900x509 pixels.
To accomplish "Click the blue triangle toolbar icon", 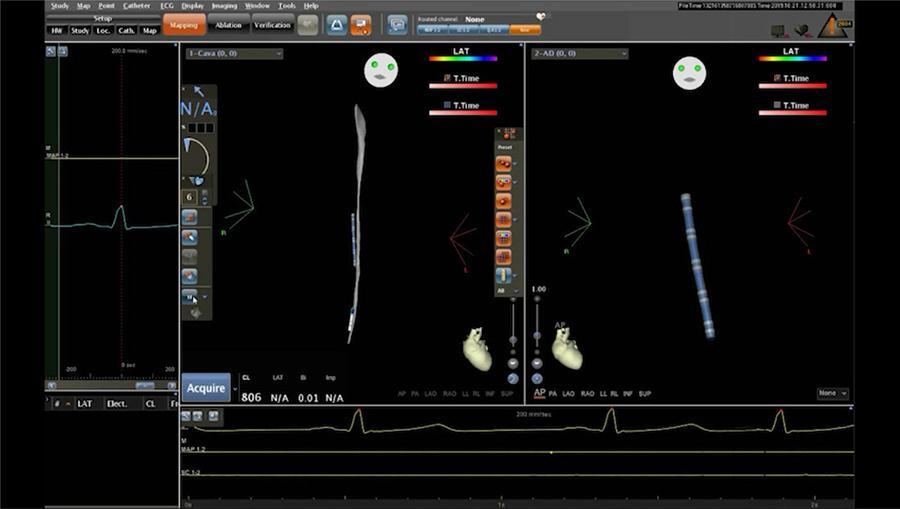I will 336,25.
